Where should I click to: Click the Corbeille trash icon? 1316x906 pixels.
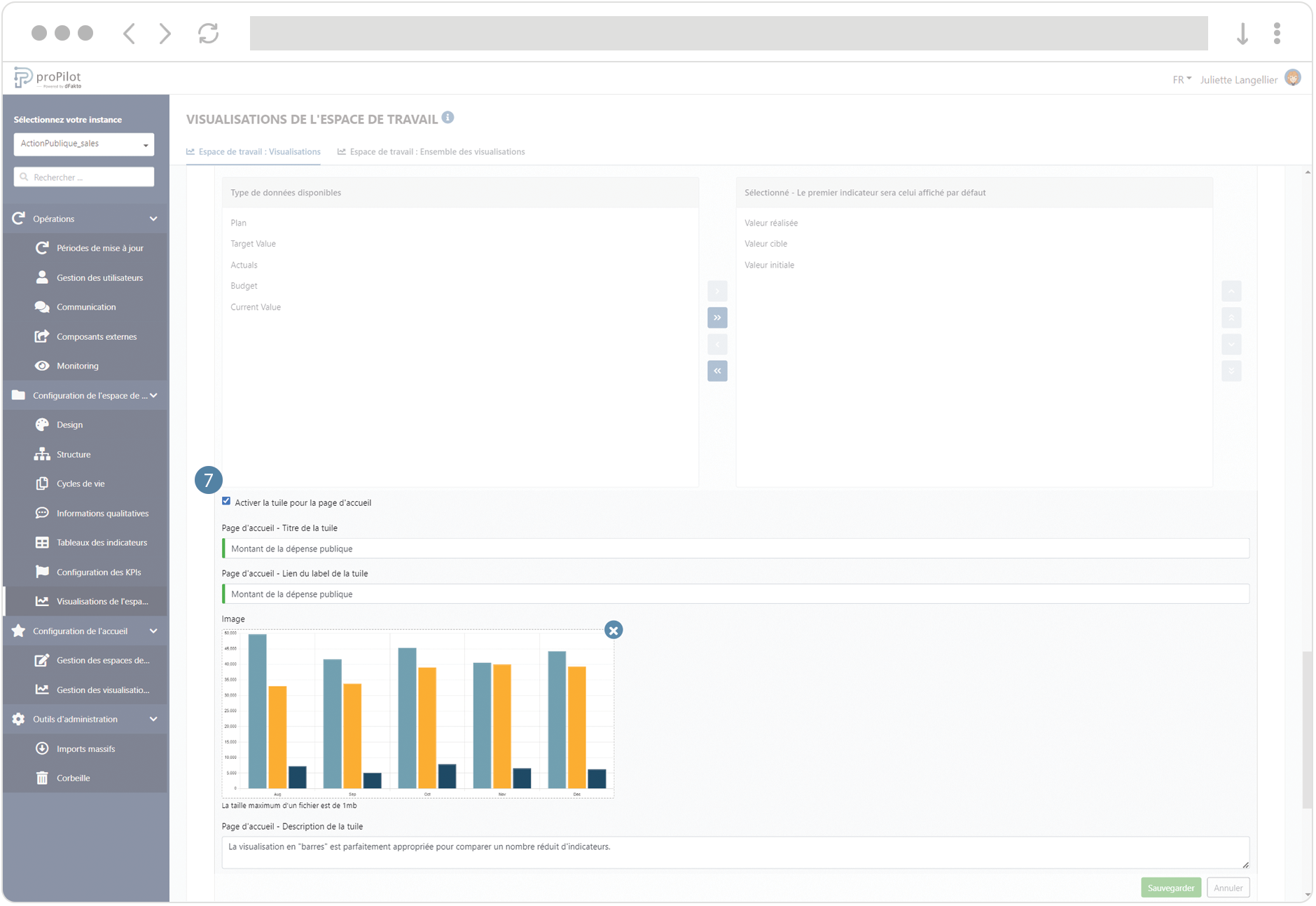click(42, 778)
